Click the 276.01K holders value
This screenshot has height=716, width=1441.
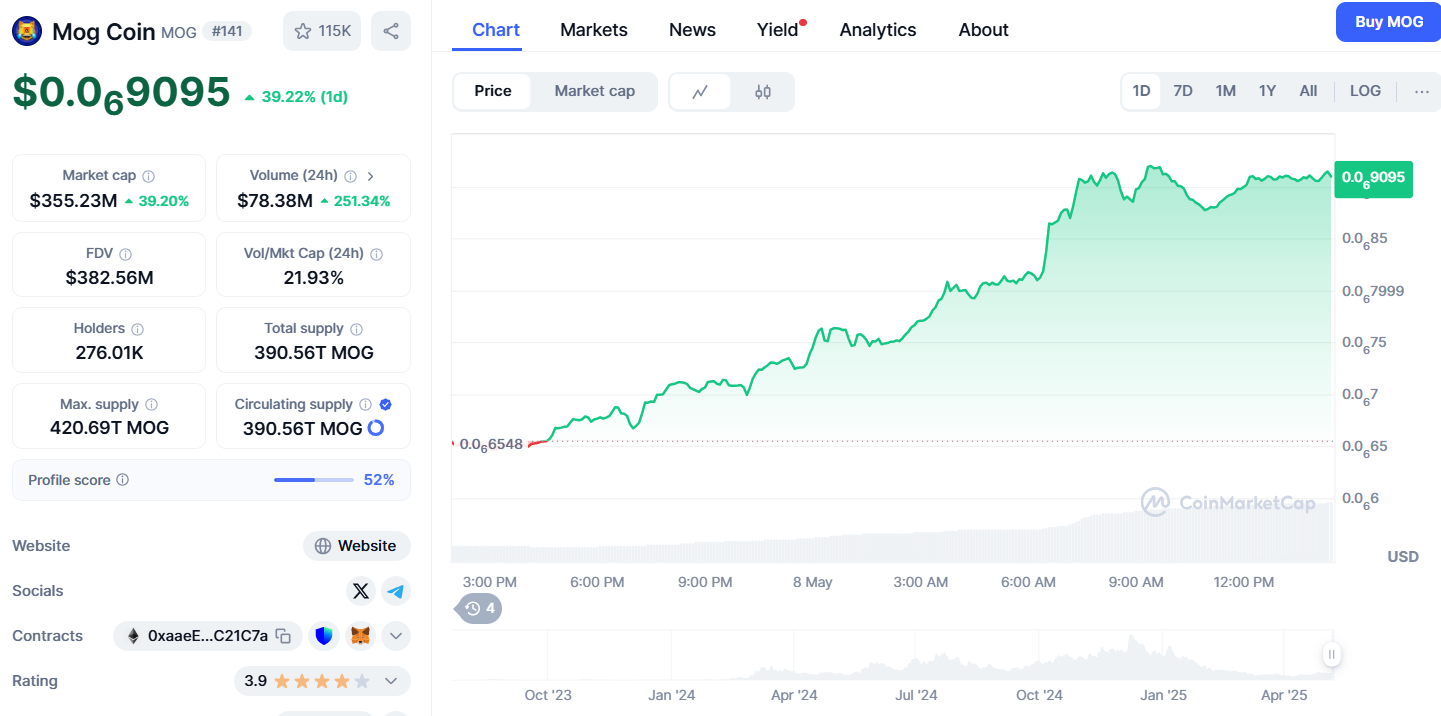109,352
